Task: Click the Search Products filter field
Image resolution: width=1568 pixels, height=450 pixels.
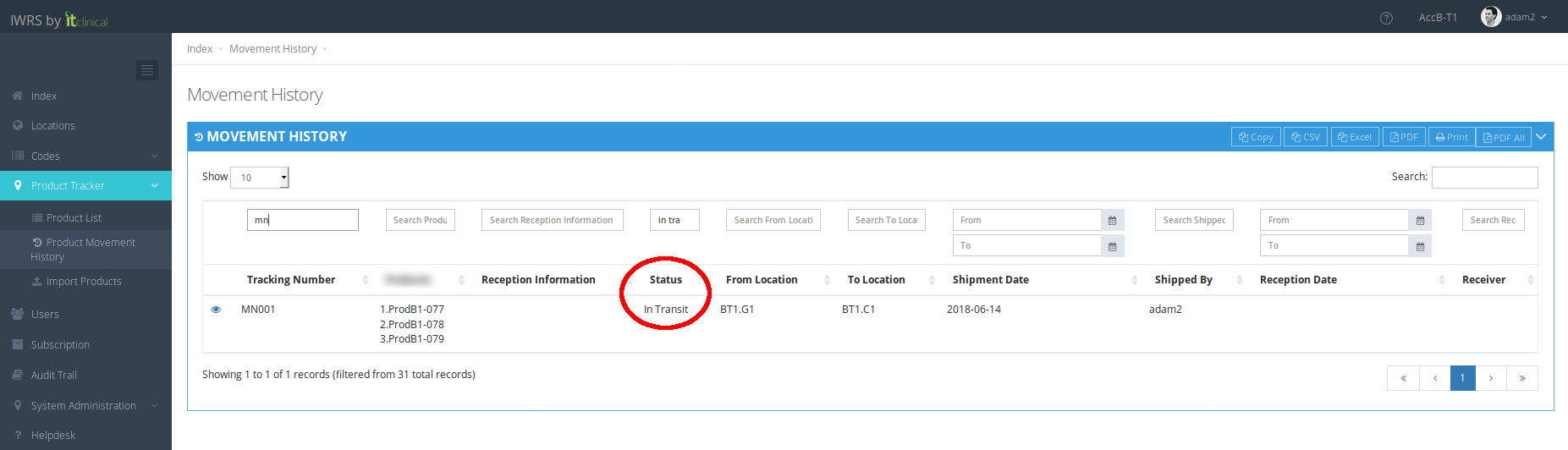Action: click(x=421, y=220)
